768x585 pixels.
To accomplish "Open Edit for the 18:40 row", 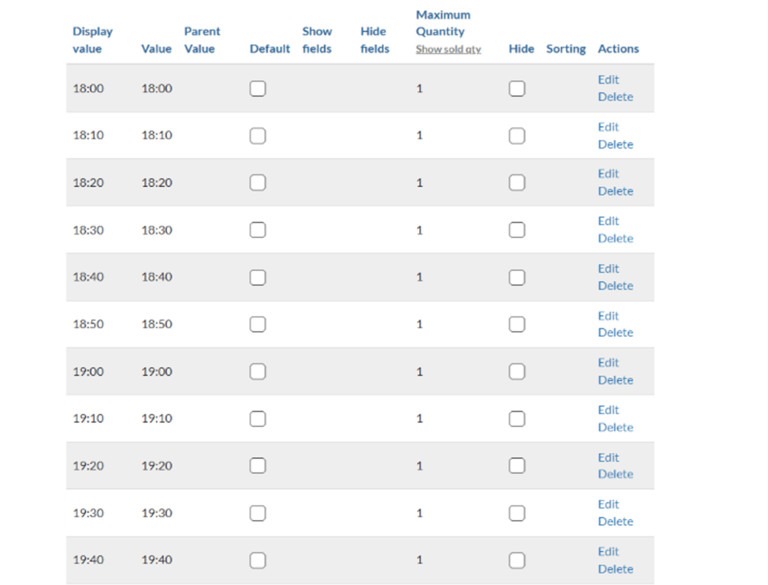I will (608, 268).
